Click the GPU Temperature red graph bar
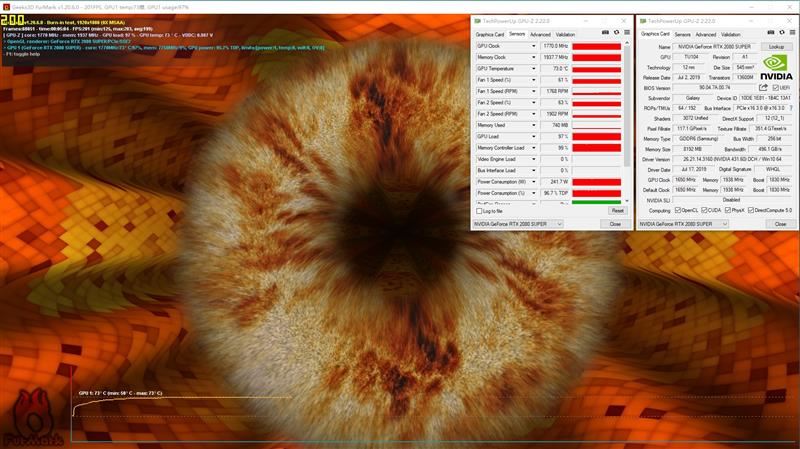Viewport: 800px width, 449px height. [596, 69]
